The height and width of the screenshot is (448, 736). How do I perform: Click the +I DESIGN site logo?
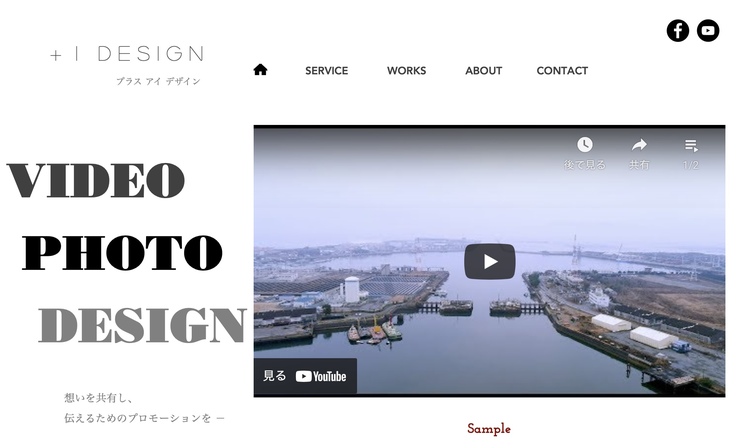127,54
